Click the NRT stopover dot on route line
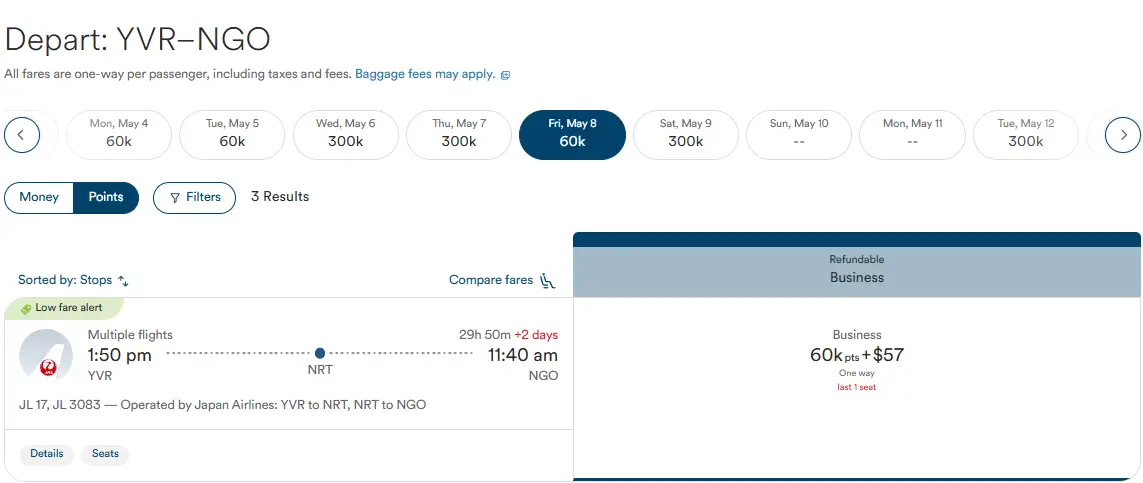Image resolution: width=1143 pixels, height=483 pixels. (320, 353)
